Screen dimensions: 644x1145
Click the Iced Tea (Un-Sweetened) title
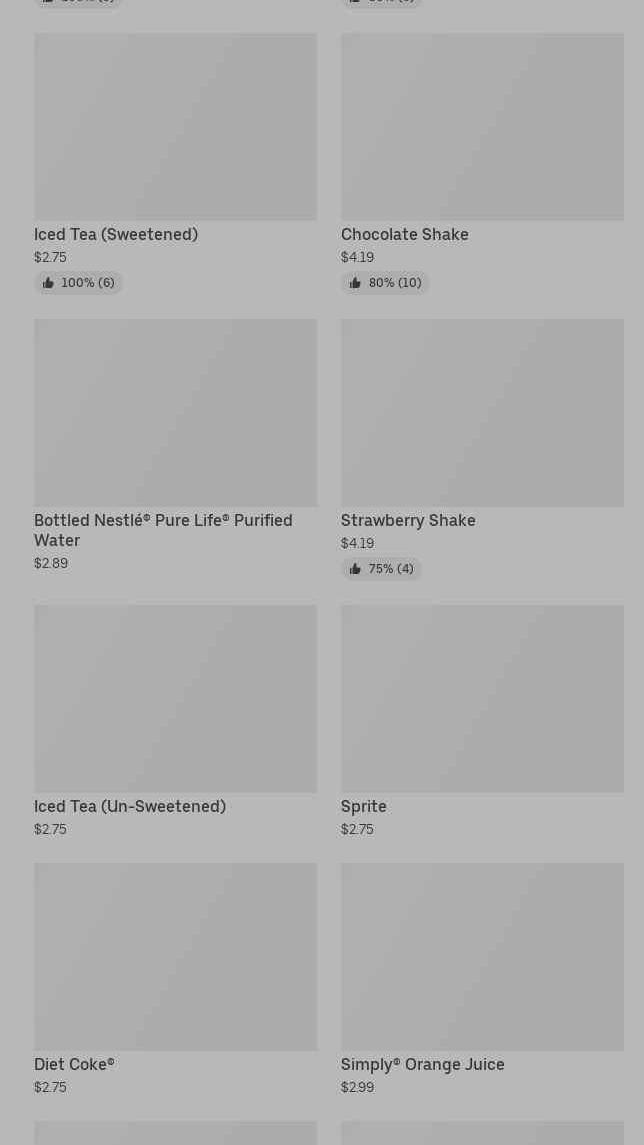(x=130, y=807)
